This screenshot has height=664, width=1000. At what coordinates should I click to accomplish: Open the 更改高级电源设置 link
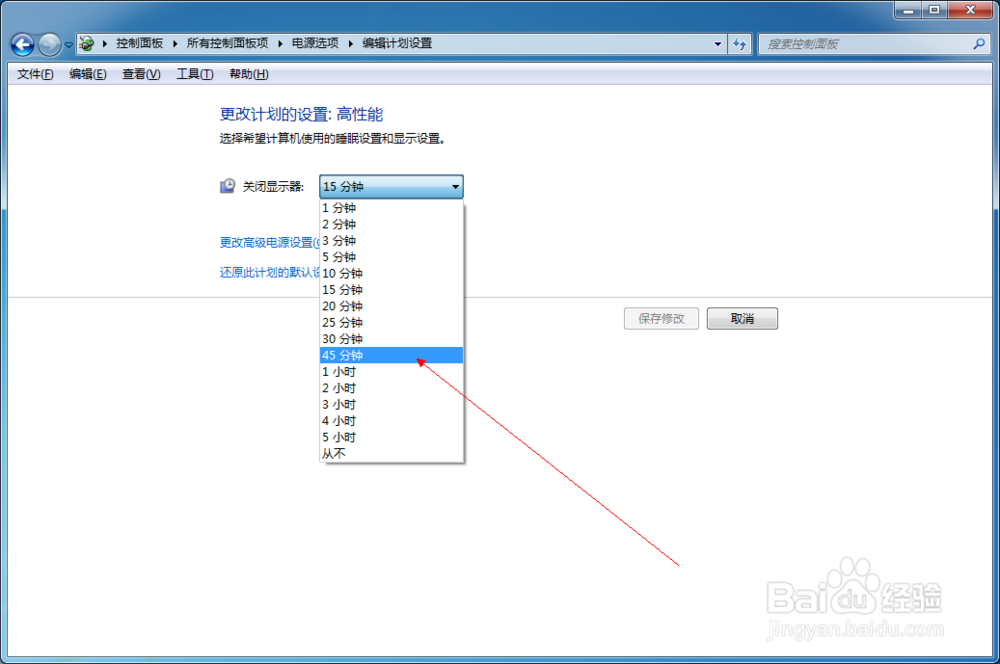tap(269, 242)
